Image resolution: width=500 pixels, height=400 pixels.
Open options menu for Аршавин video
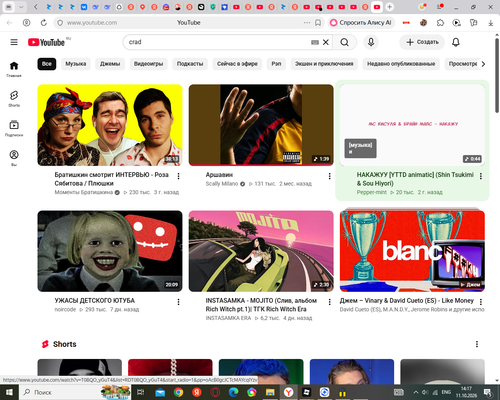tap(329, 176)
